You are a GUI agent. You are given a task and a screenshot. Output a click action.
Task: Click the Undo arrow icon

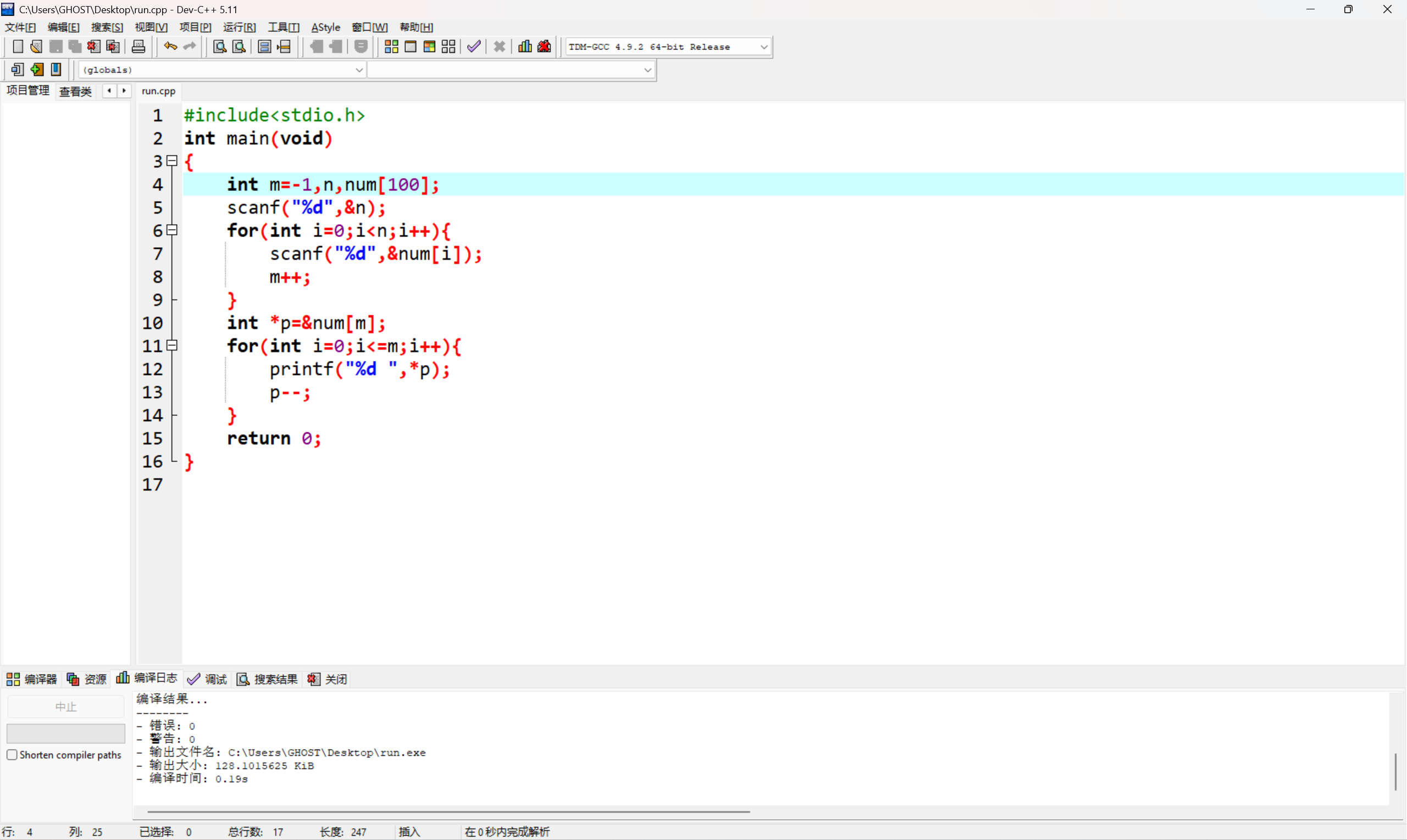pyautogui.click(x=170, y=47)
